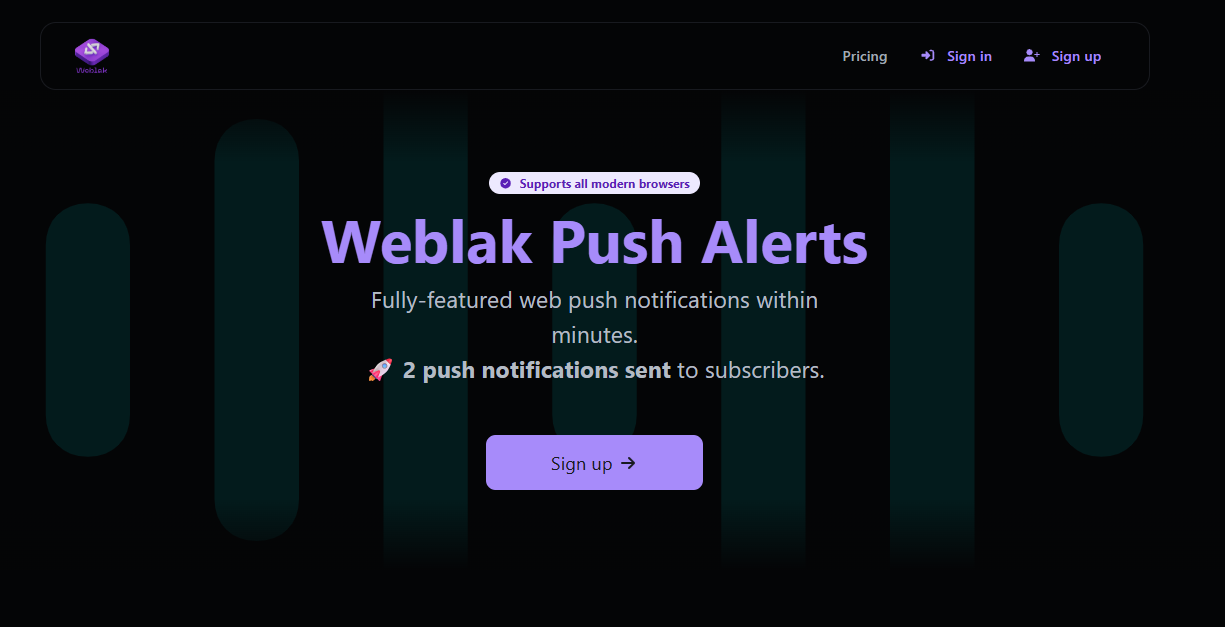Click the leftmost short teal pill shape
The width and height of the screenshot is (1225, 627).
pyautogui.click(x=88, y=330)
